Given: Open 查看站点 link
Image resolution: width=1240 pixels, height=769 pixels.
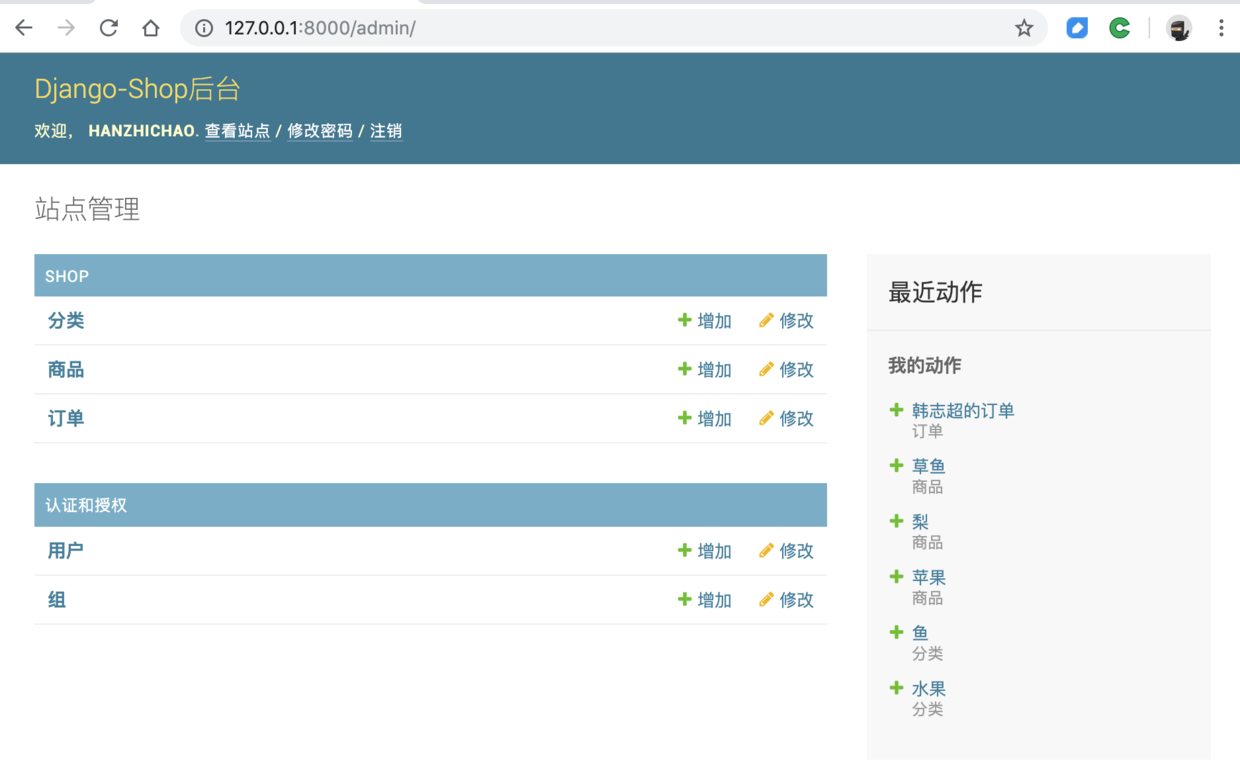Looking at the screenshot, I should click(x=237, y=131).
